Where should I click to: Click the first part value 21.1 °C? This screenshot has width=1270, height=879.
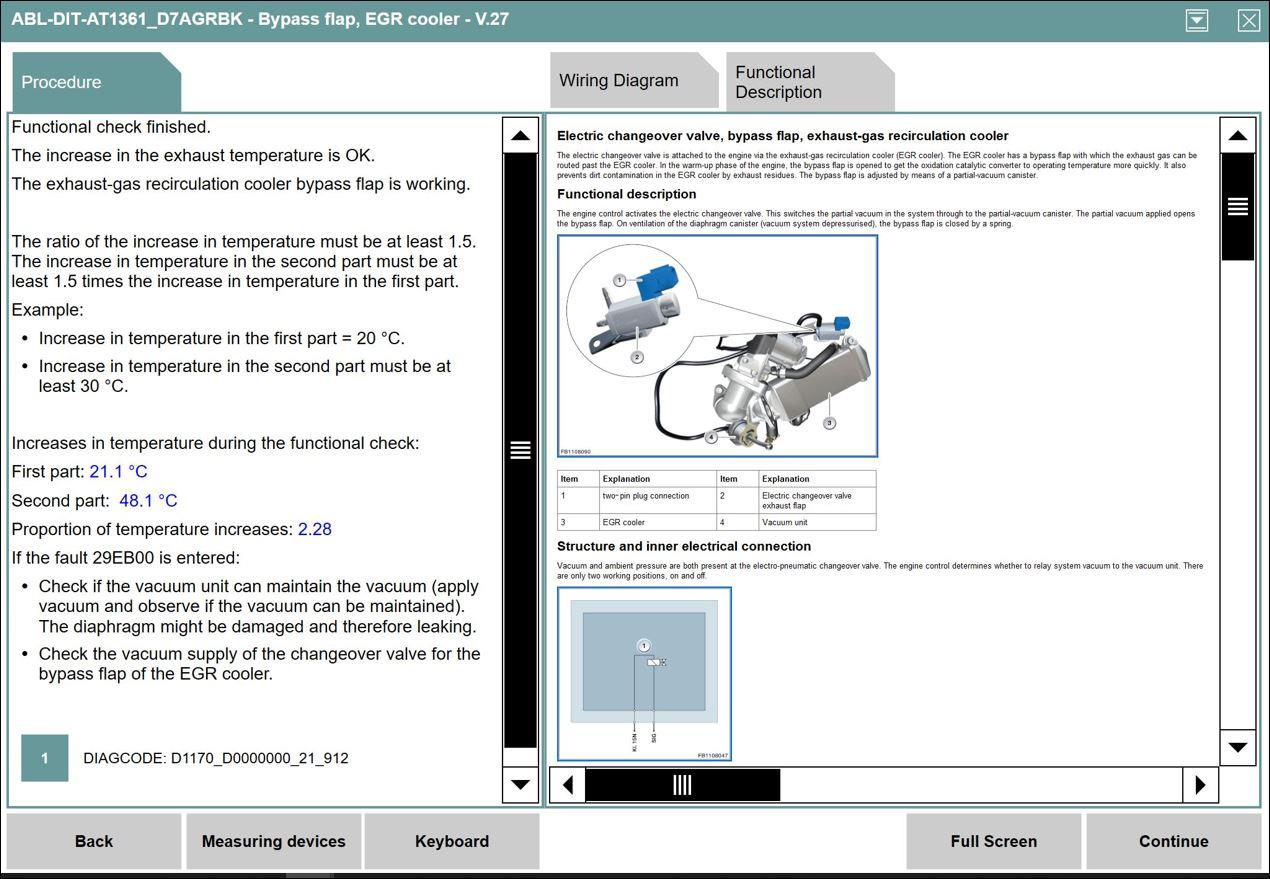(x=118, y=472)
